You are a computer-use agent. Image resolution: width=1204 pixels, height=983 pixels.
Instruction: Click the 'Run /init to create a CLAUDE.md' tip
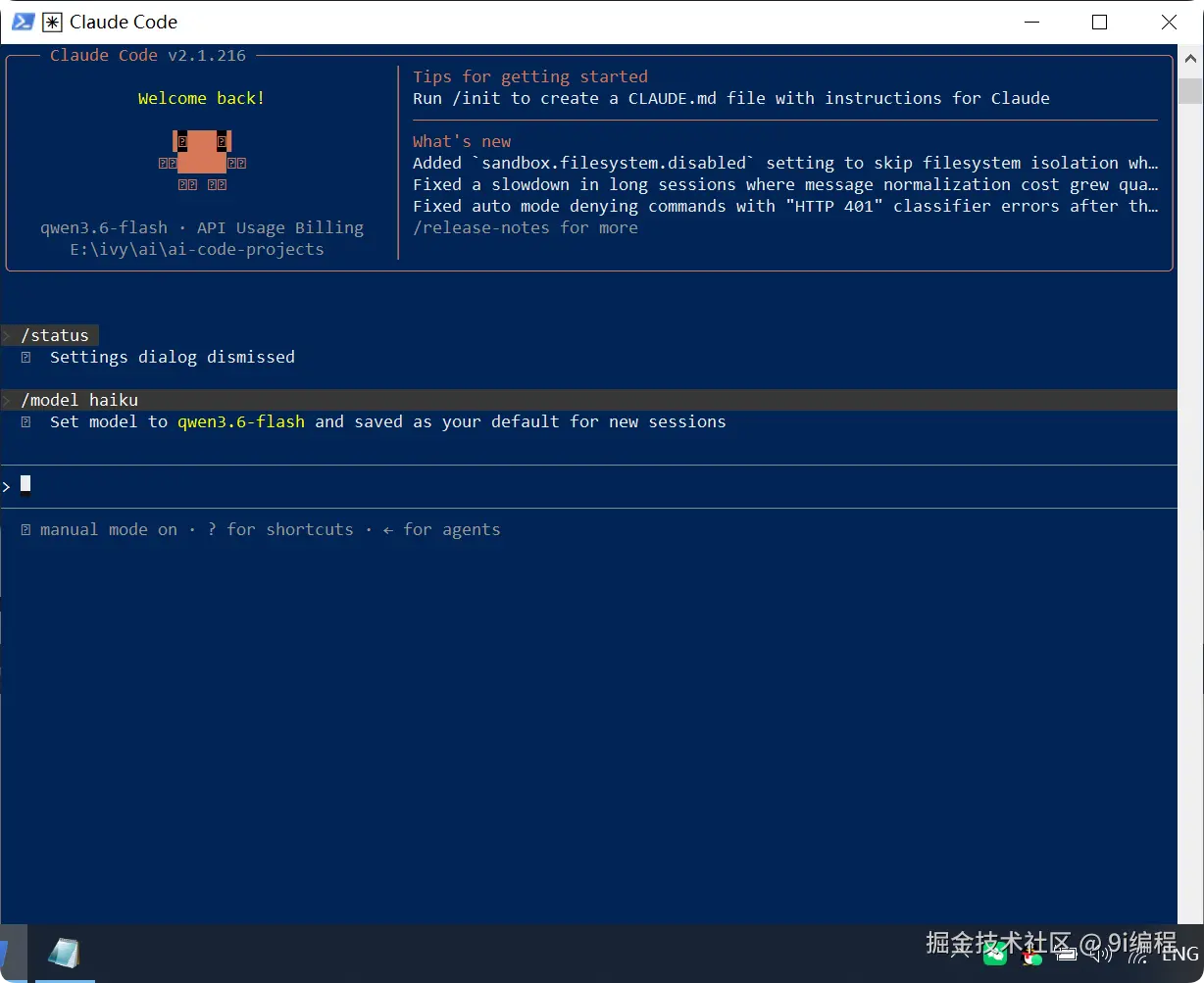[731, 98]
